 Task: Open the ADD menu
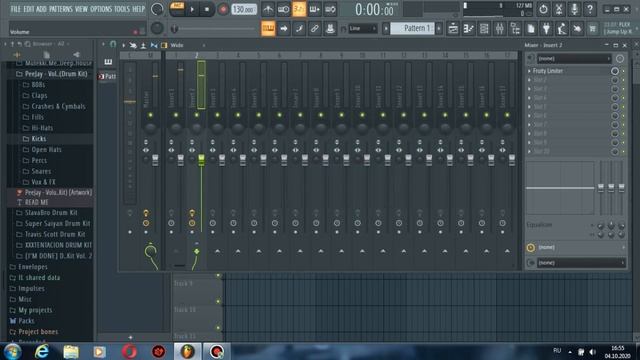point(41,9)
